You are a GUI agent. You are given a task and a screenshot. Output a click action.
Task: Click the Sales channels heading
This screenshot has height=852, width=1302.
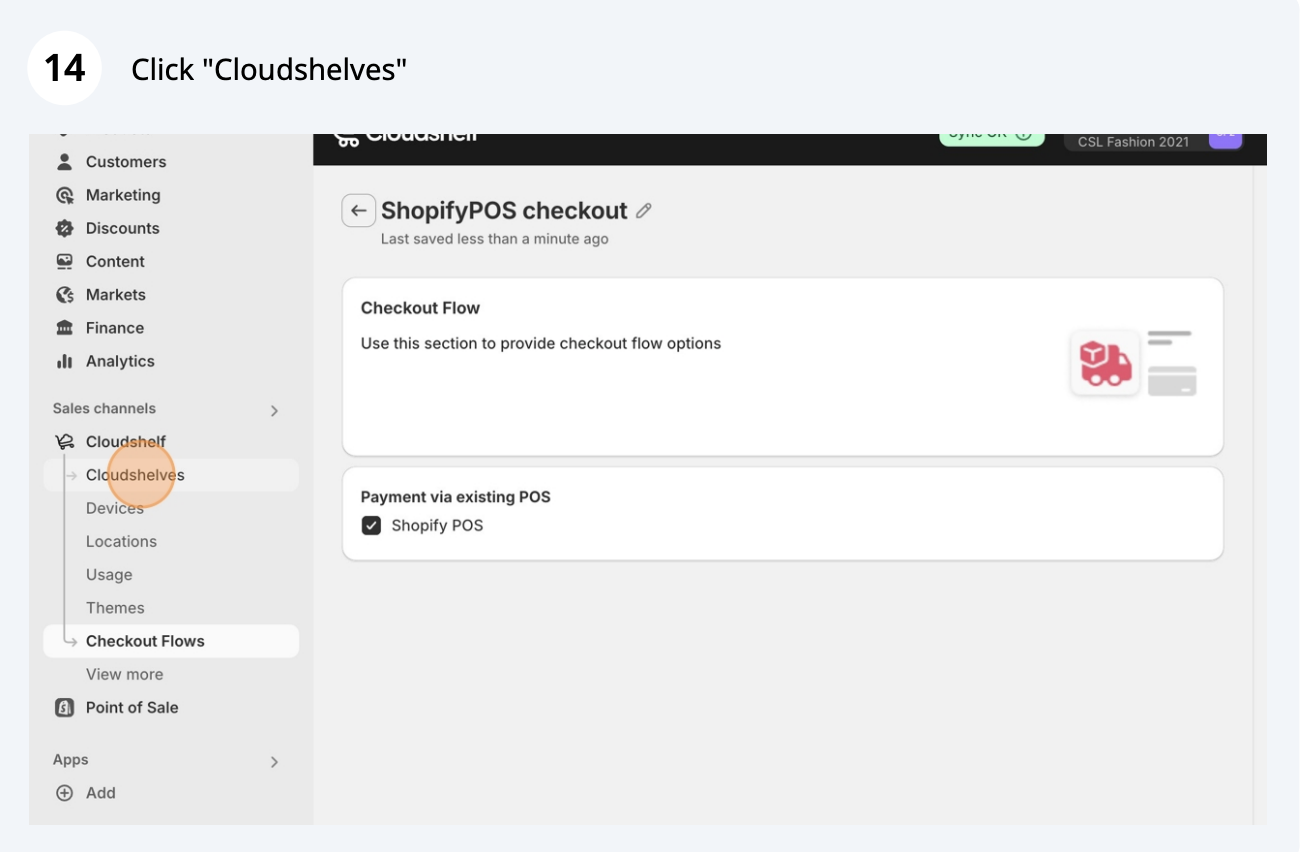(x=104, y=408)
